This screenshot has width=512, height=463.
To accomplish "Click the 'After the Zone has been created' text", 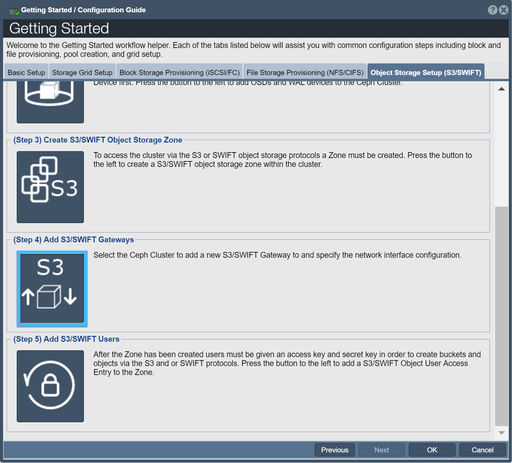I will [x=287, y=363].
